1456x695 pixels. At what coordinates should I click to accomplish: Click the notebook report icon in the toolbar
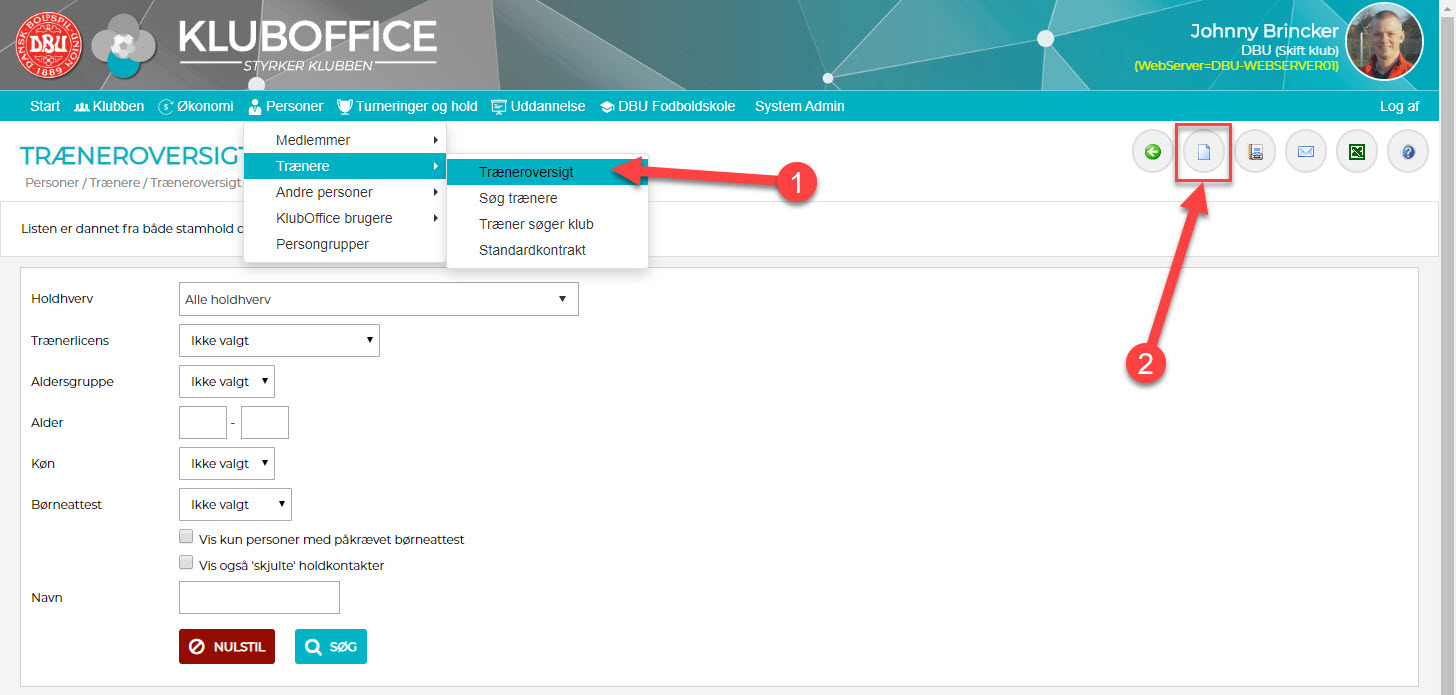pyautogui.click(x=1255, y=152)
